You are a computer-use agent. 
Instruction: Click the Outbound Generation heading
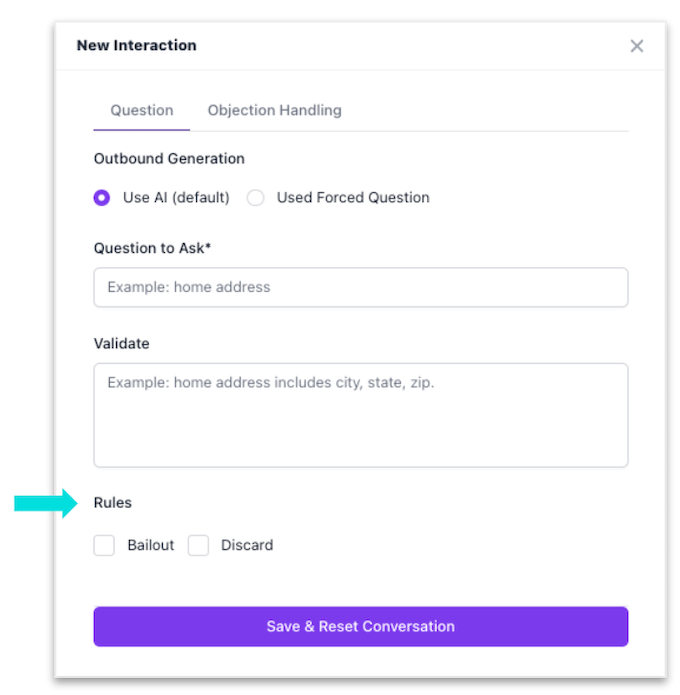pyautogui.click(x=169, y=158)
